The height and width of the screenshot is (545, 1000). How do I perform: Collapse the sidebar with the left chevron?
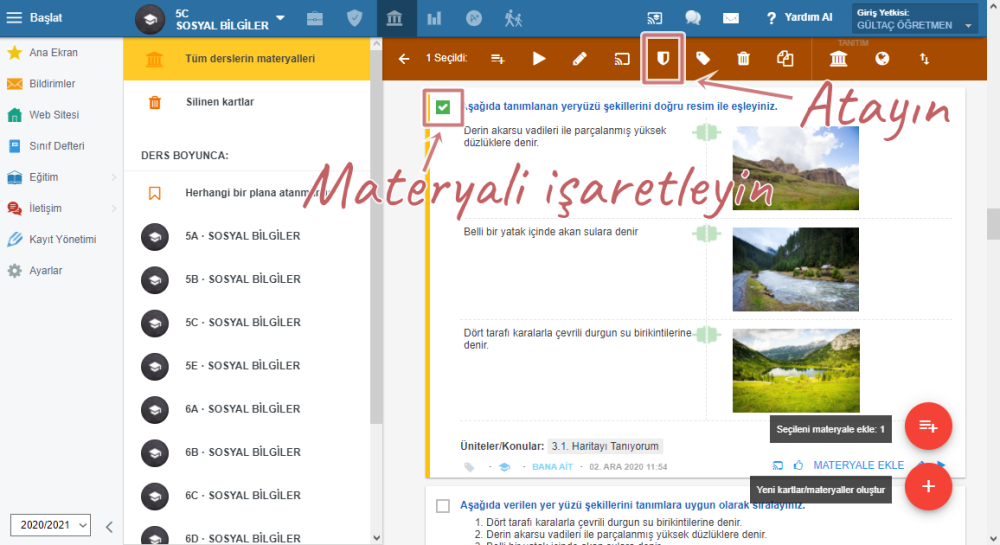(x=109, y=527)
